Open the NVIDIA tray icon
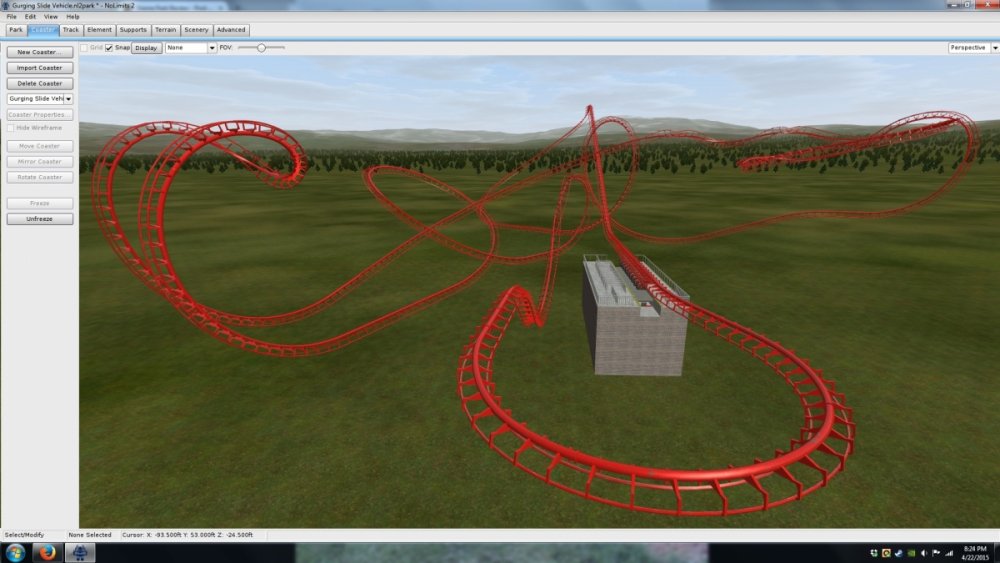The image size is (1000, 563). (x=911, y=553)
